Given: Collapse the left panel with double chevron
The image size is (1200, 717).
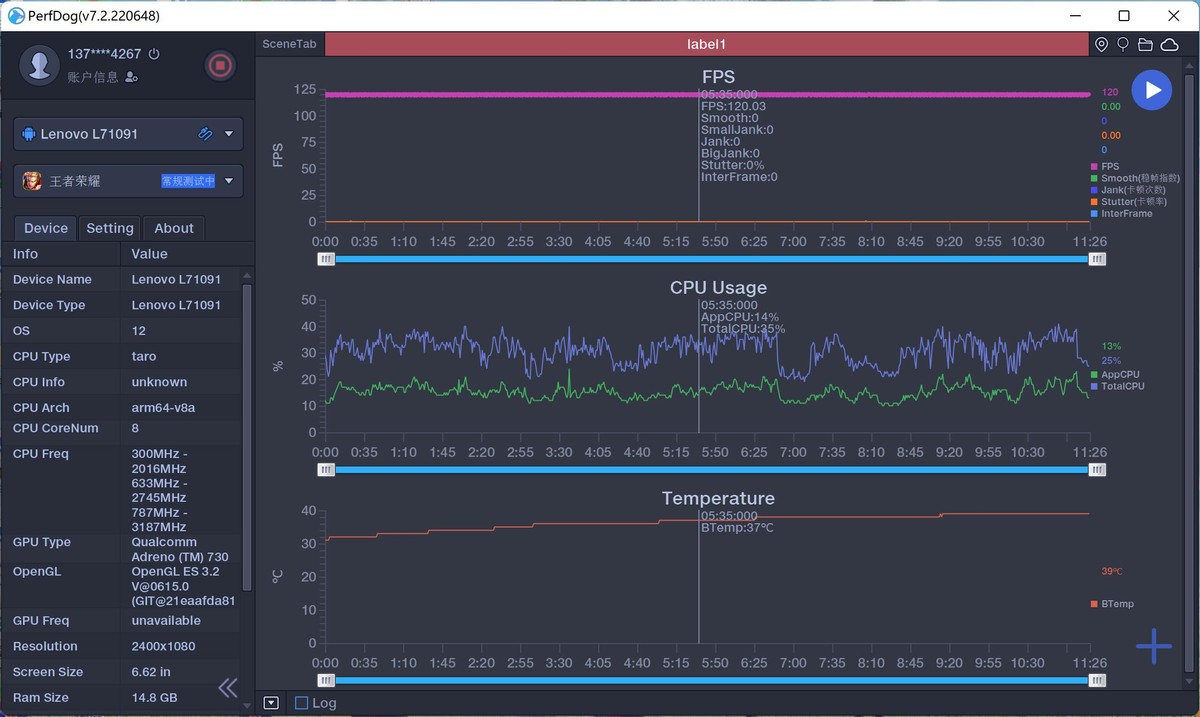Looking at the screenshot, I should (x=228, y=687).
